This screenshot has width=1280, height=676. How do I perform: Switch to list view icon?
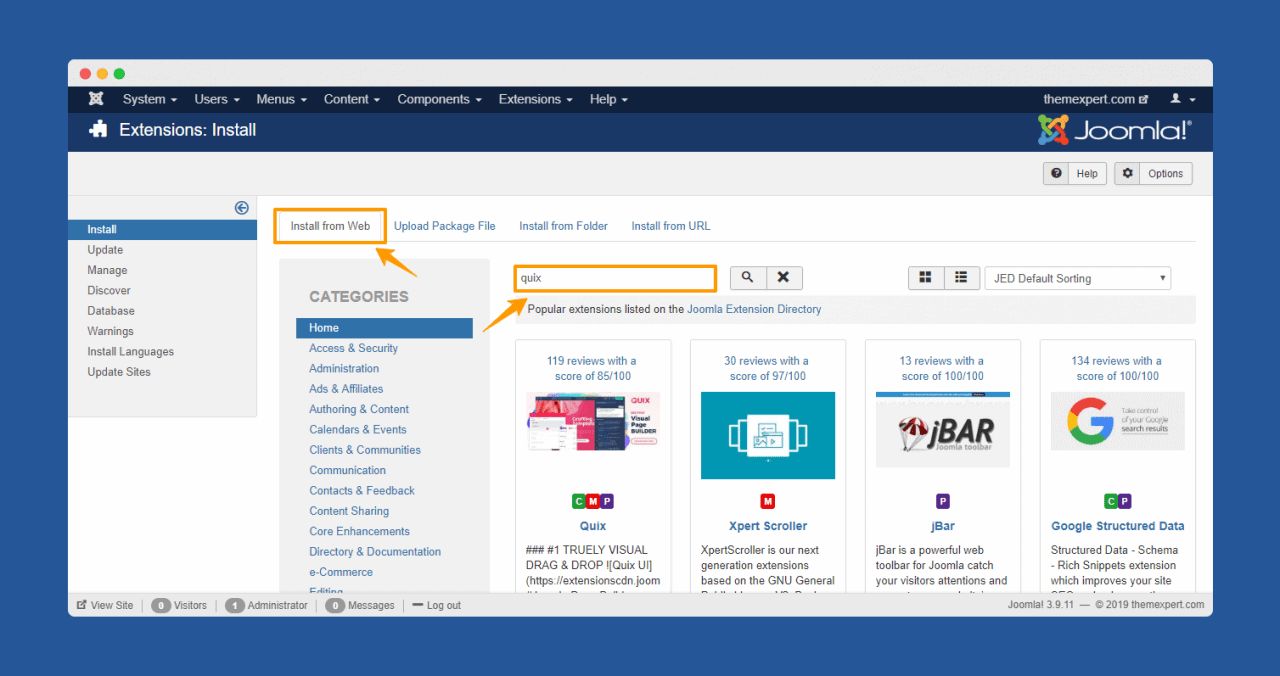click(961, 278)
